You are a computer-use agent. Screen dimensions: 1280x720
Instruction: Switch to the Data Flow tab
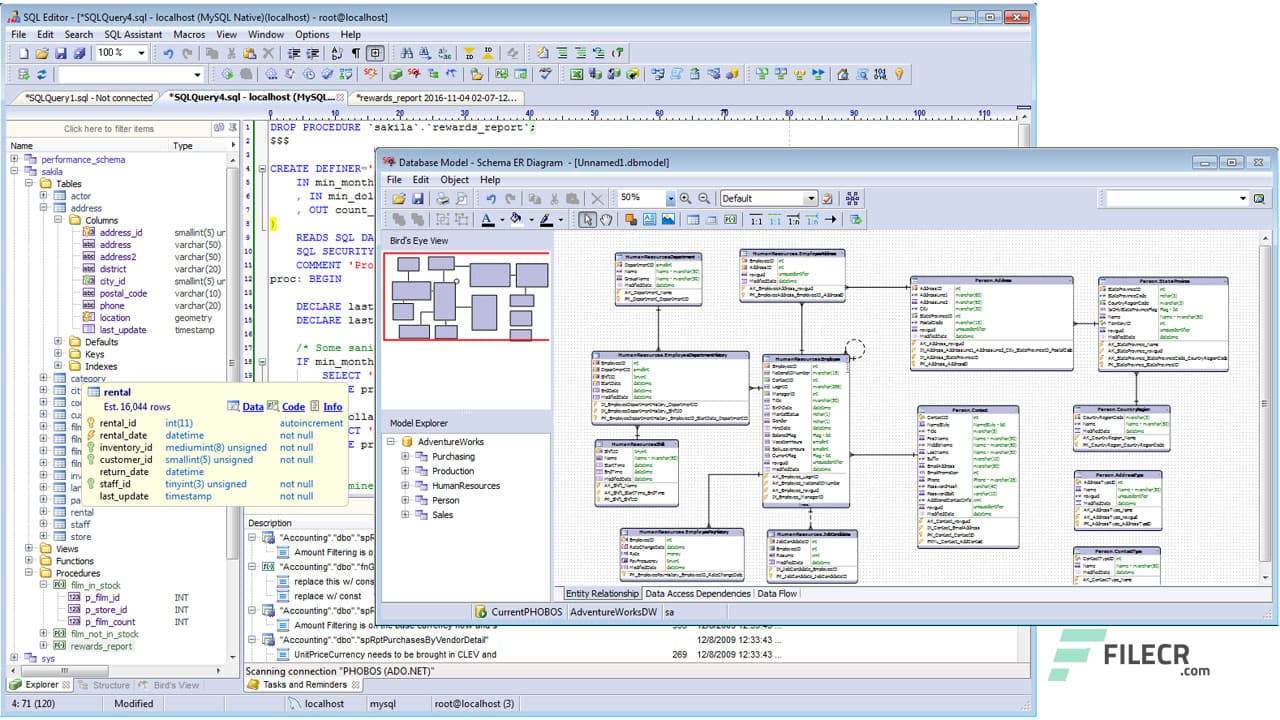(778, 593)
